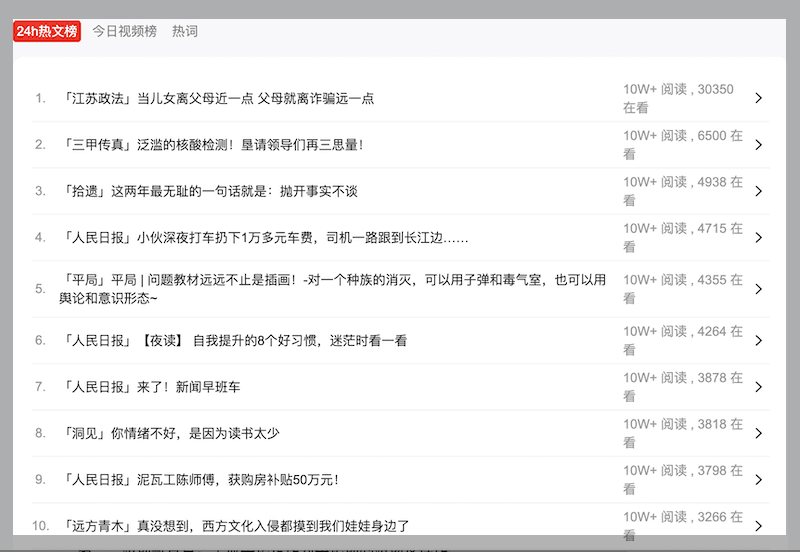800x552 pixels.
Task: Open 自我提升的8个好习惯 article
Action: point(234,340)
